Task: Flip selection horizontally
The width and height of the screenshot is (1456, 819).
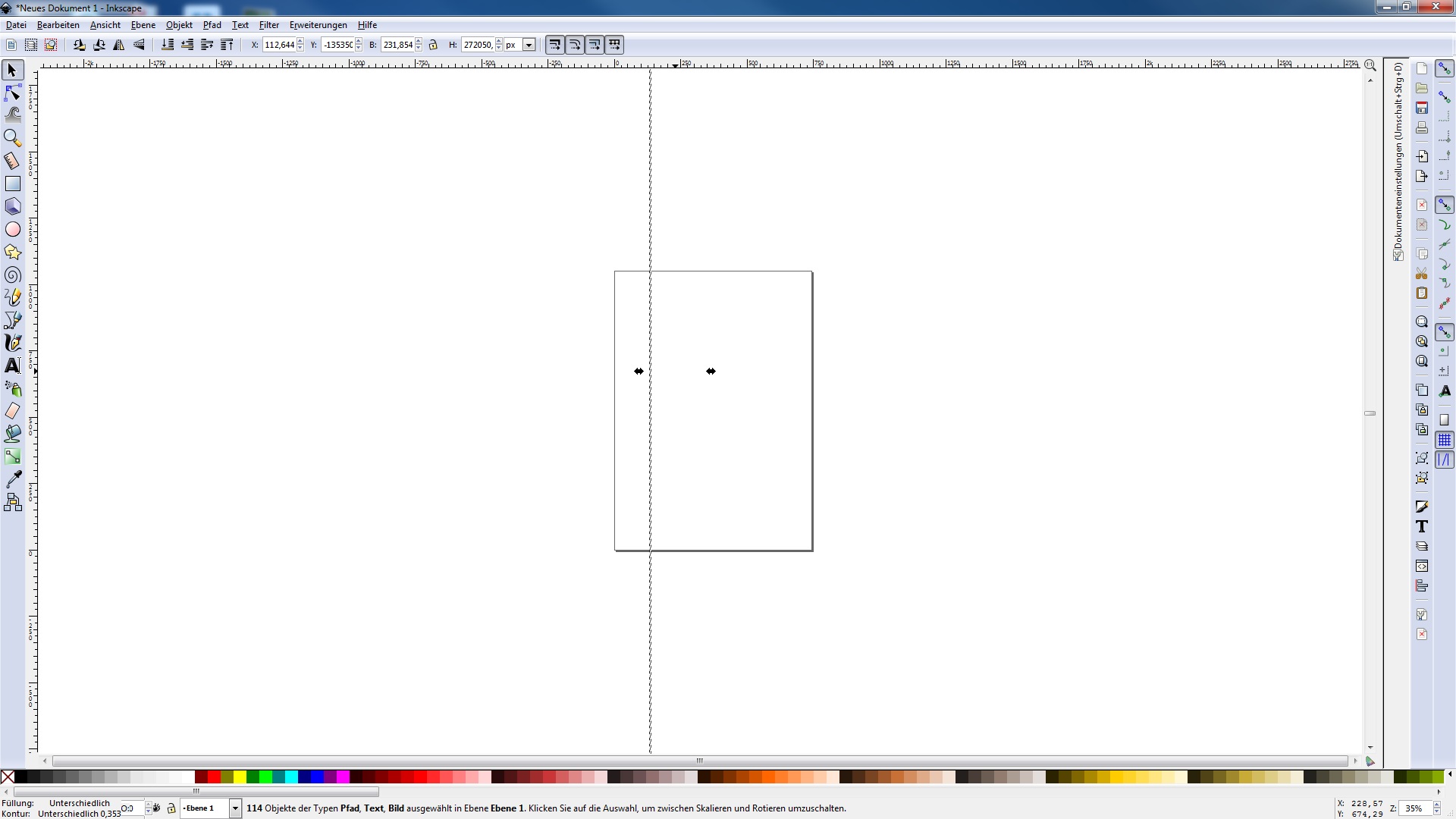Action: 119,45
